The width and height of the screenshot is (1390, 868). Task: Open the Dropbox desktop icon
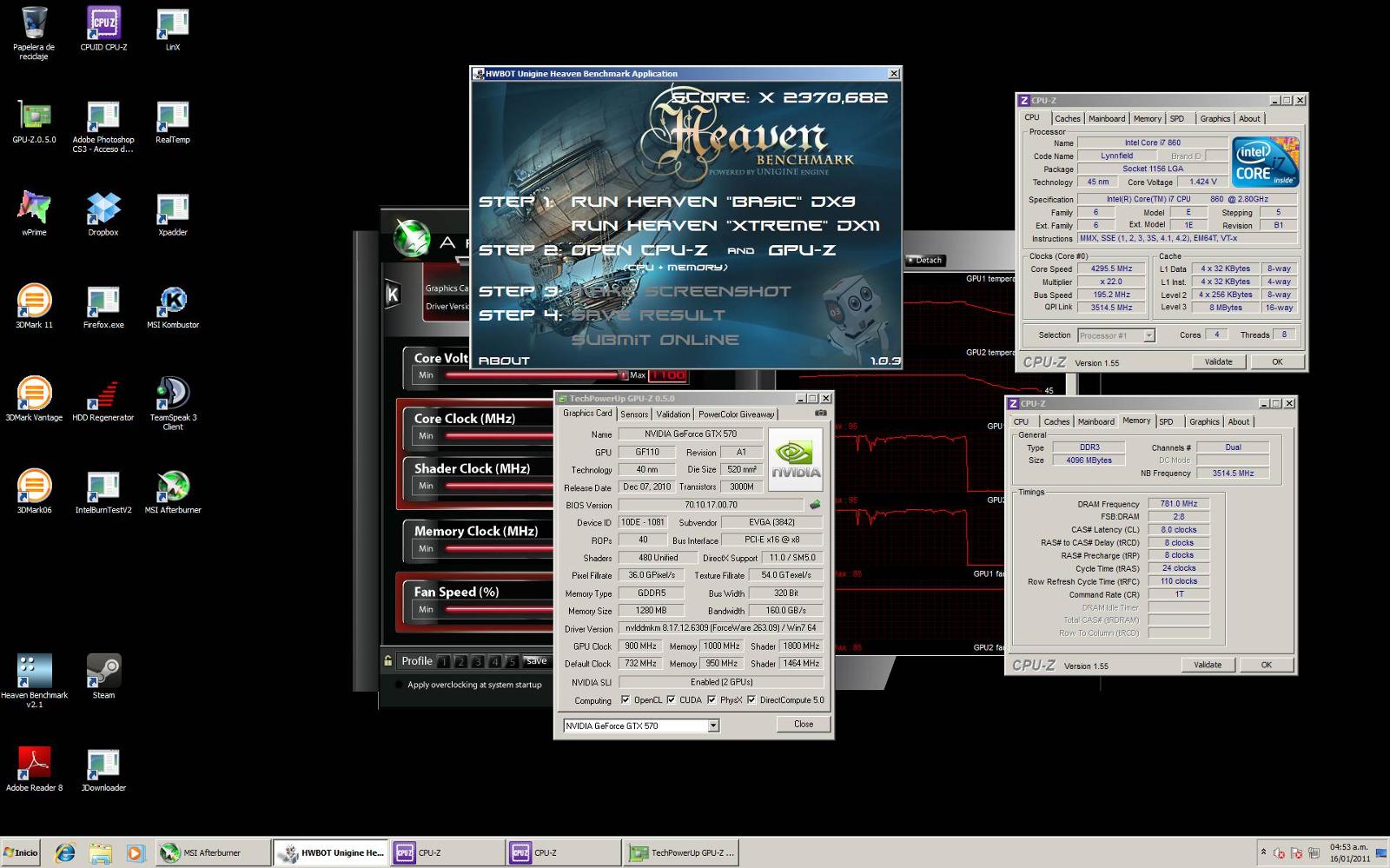[103, 213]
